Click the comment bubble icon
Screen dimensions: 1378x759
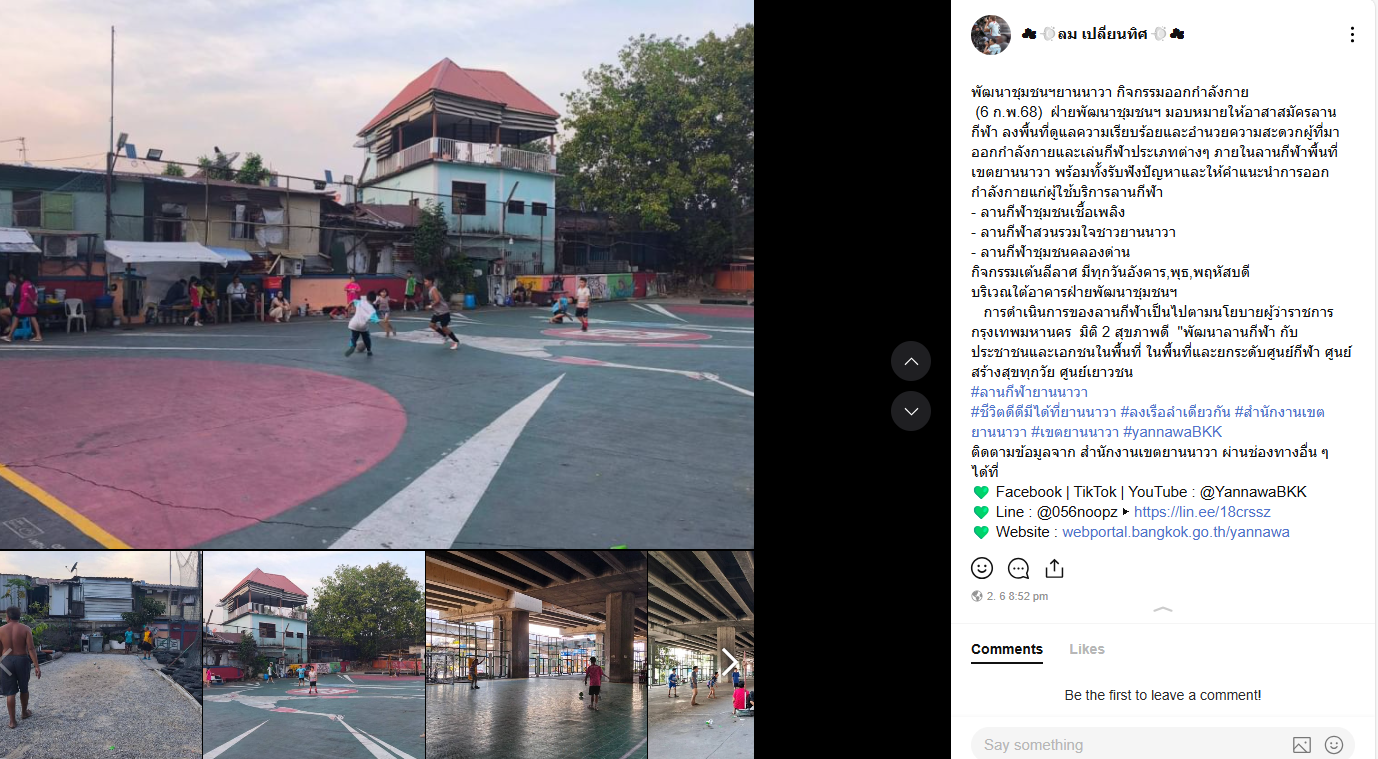pyautogui.click(x=1018, y=568)
